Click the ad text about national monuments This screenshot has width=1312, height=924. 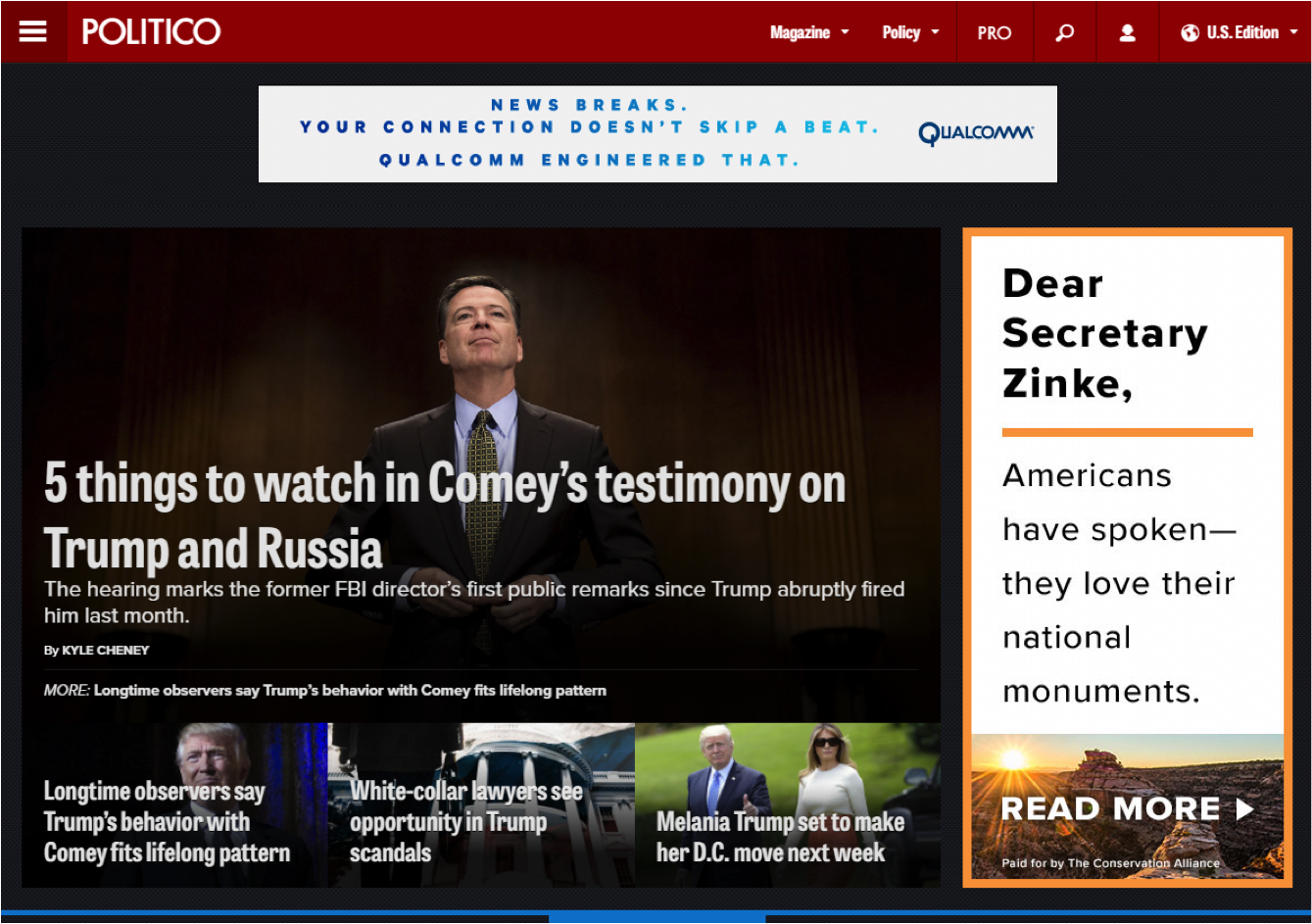click(1119, 583)
